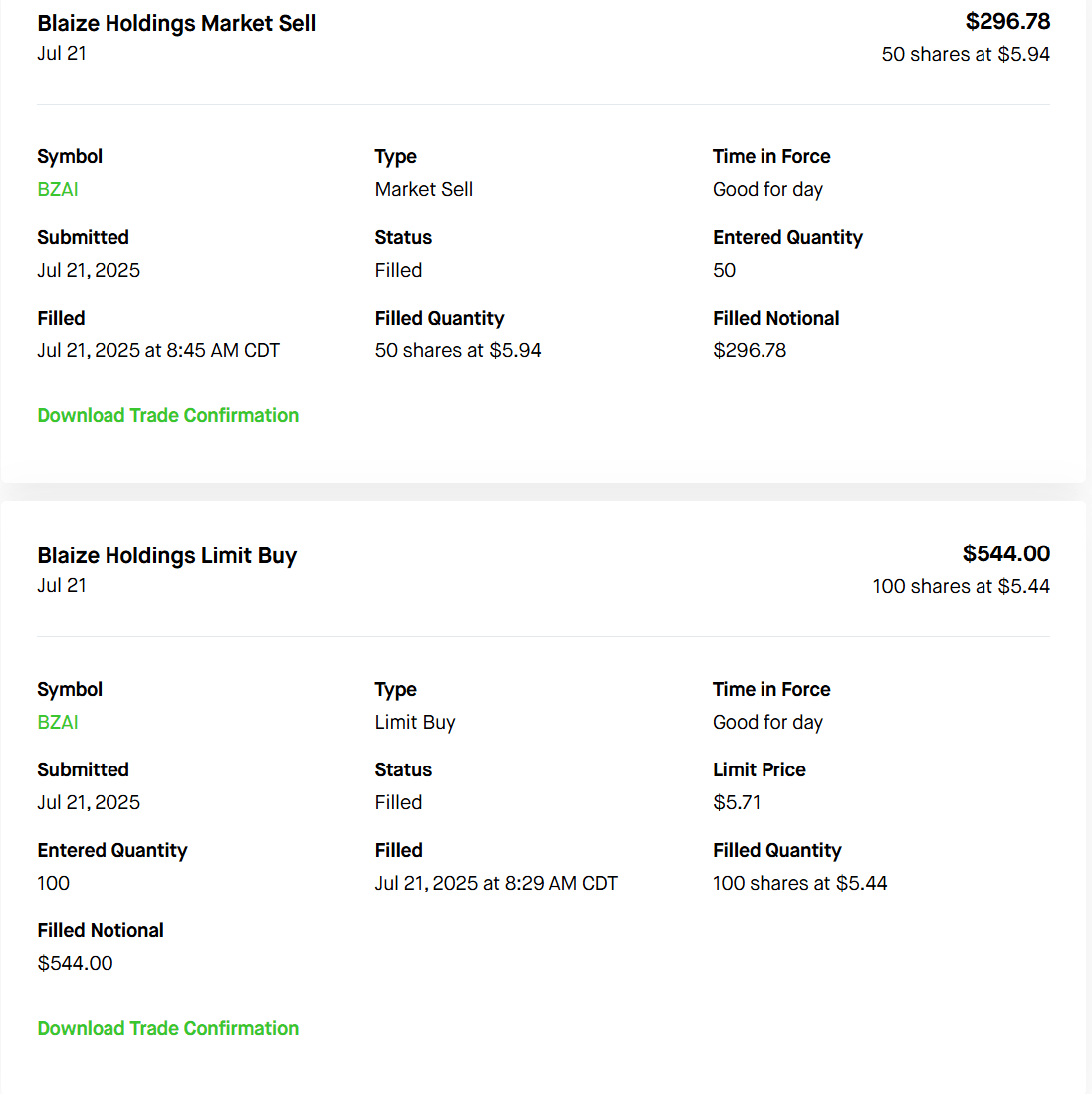This screenshot has height=1094, width=1092.
Task: Open the BZAI symbol link in the Market Sell order
Action: point(58,190)
